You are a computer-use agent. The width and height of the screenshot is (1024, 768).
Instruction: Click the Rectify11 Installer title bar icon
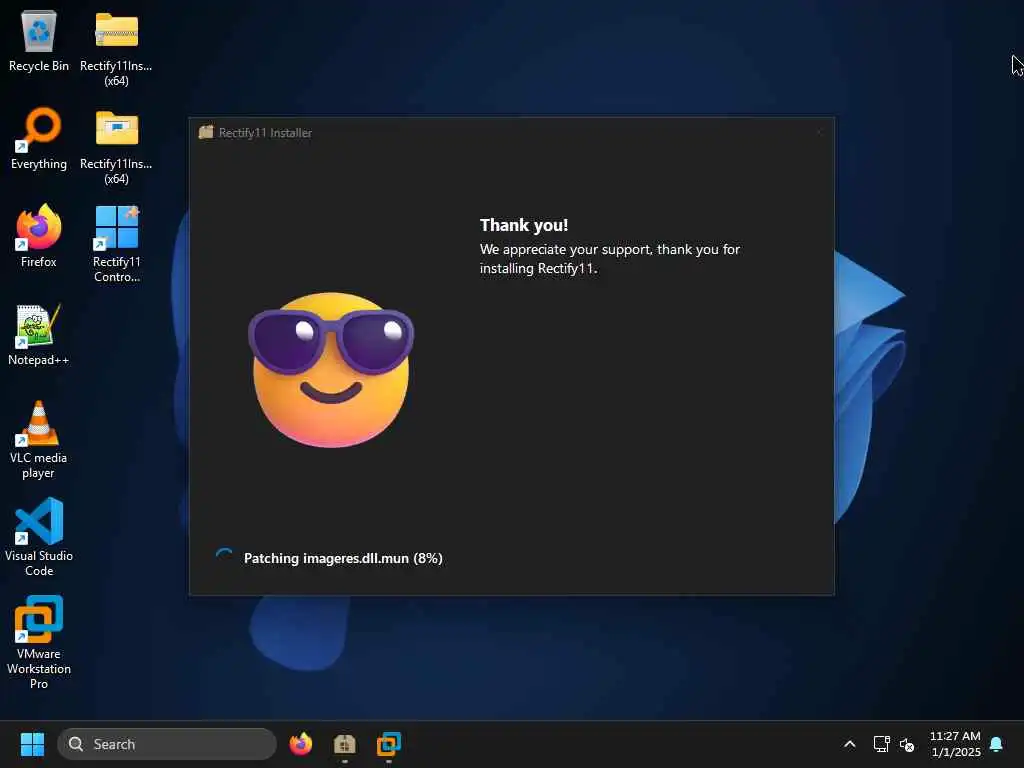click(x=206, y=132)
